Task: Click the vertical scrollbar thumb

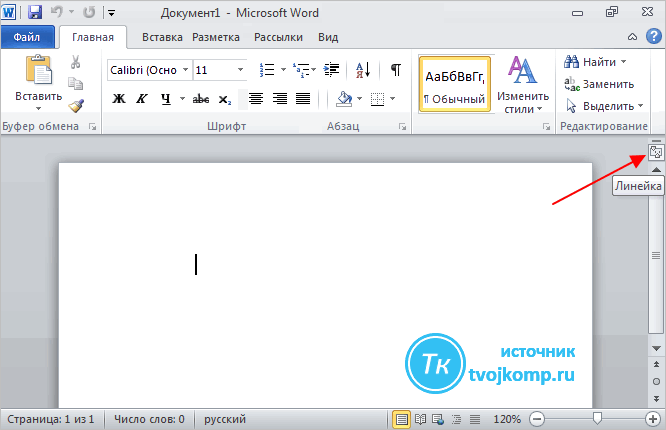Action: coord(656,255)
